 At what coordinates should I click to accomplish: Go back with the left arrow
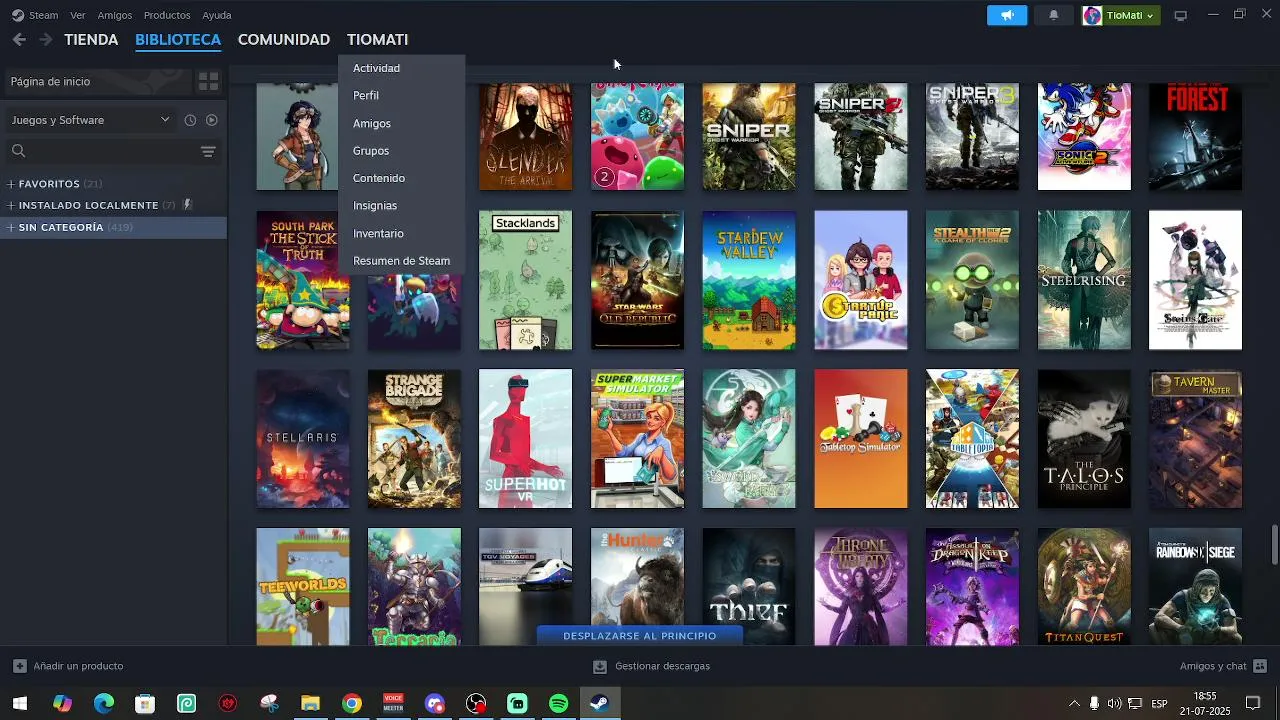(x=19, y=40)
